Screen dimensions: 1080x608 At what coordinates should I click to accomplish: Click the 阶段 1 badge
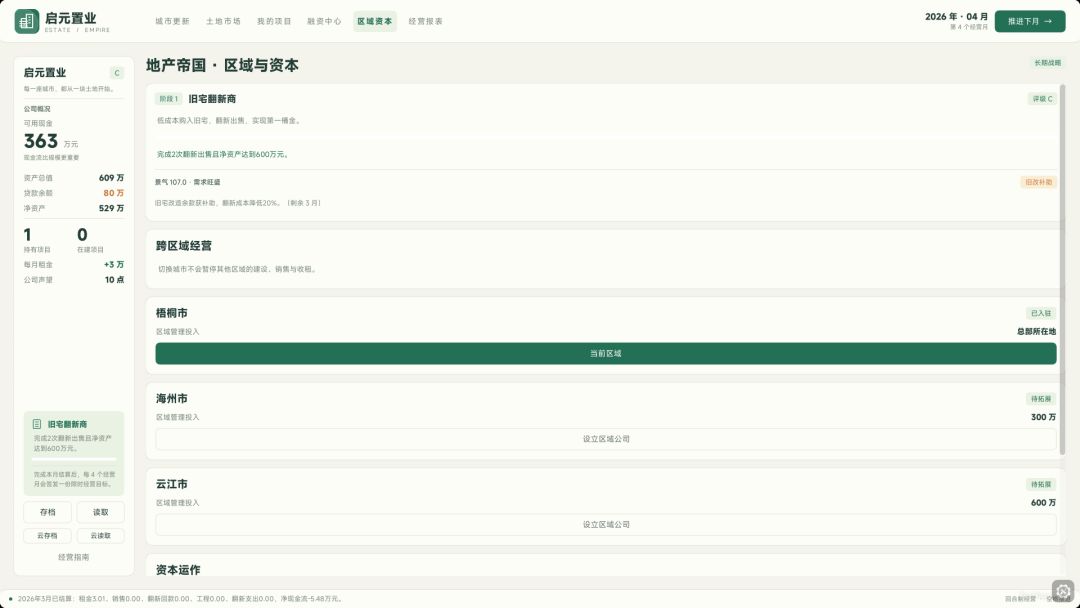(x=168, y=99)
